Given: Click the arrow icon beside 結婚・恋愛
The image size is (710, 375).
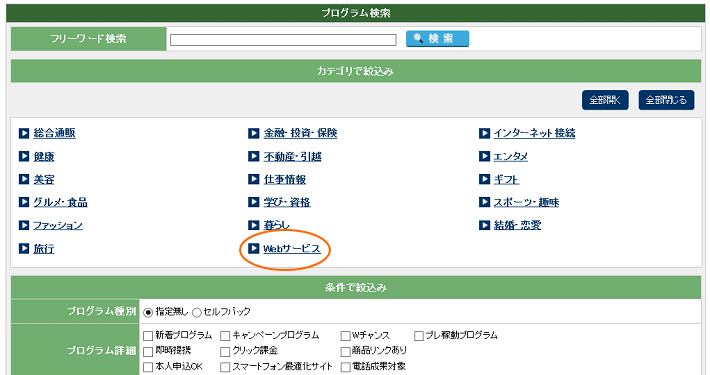Looking at the screenshot, I should [484, 225].
